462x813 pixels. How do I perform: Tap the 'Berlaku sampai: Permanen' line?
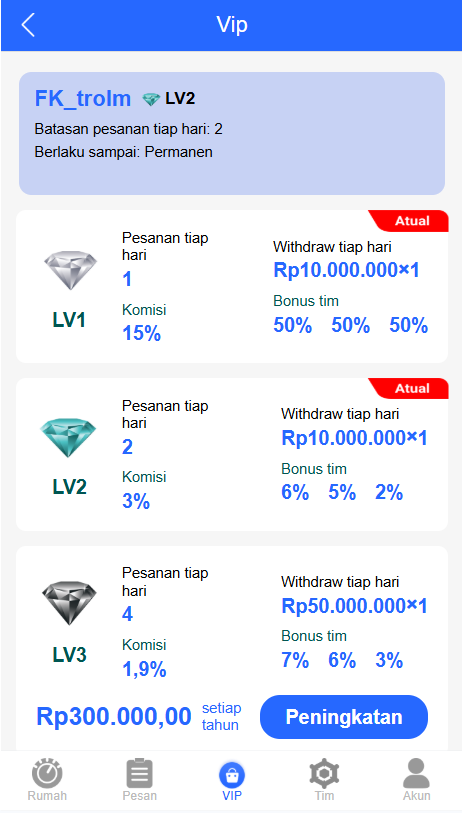coord(123,152)
